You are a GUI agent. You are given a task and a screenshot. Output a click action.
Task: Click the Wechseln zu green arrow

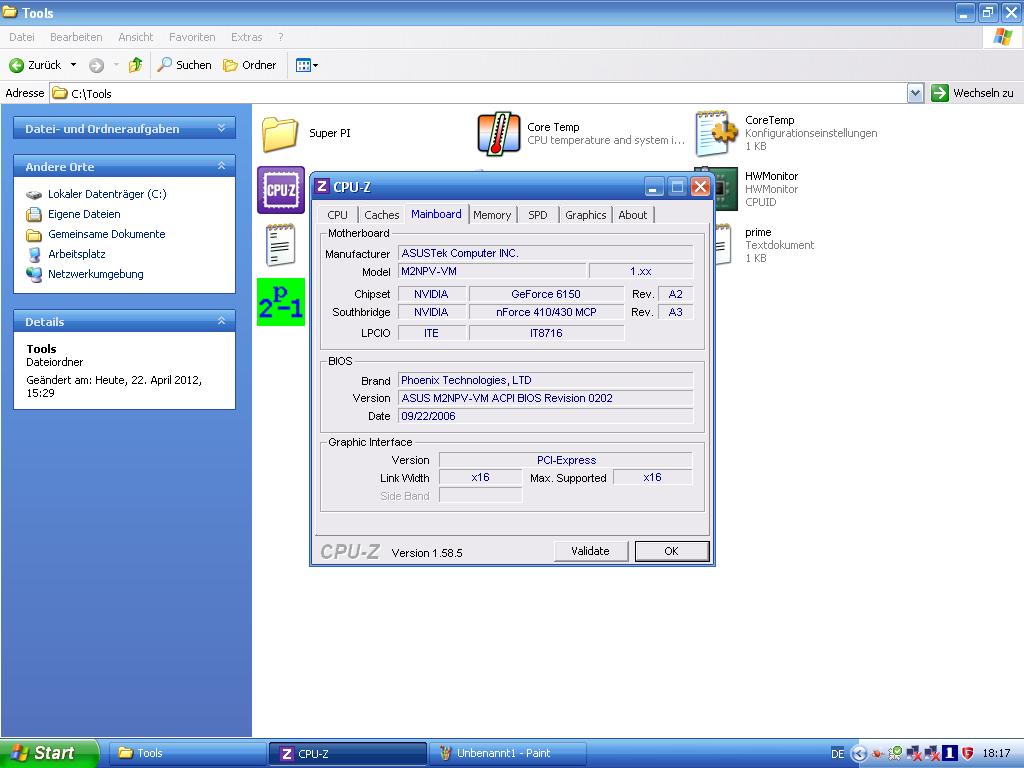940,93
